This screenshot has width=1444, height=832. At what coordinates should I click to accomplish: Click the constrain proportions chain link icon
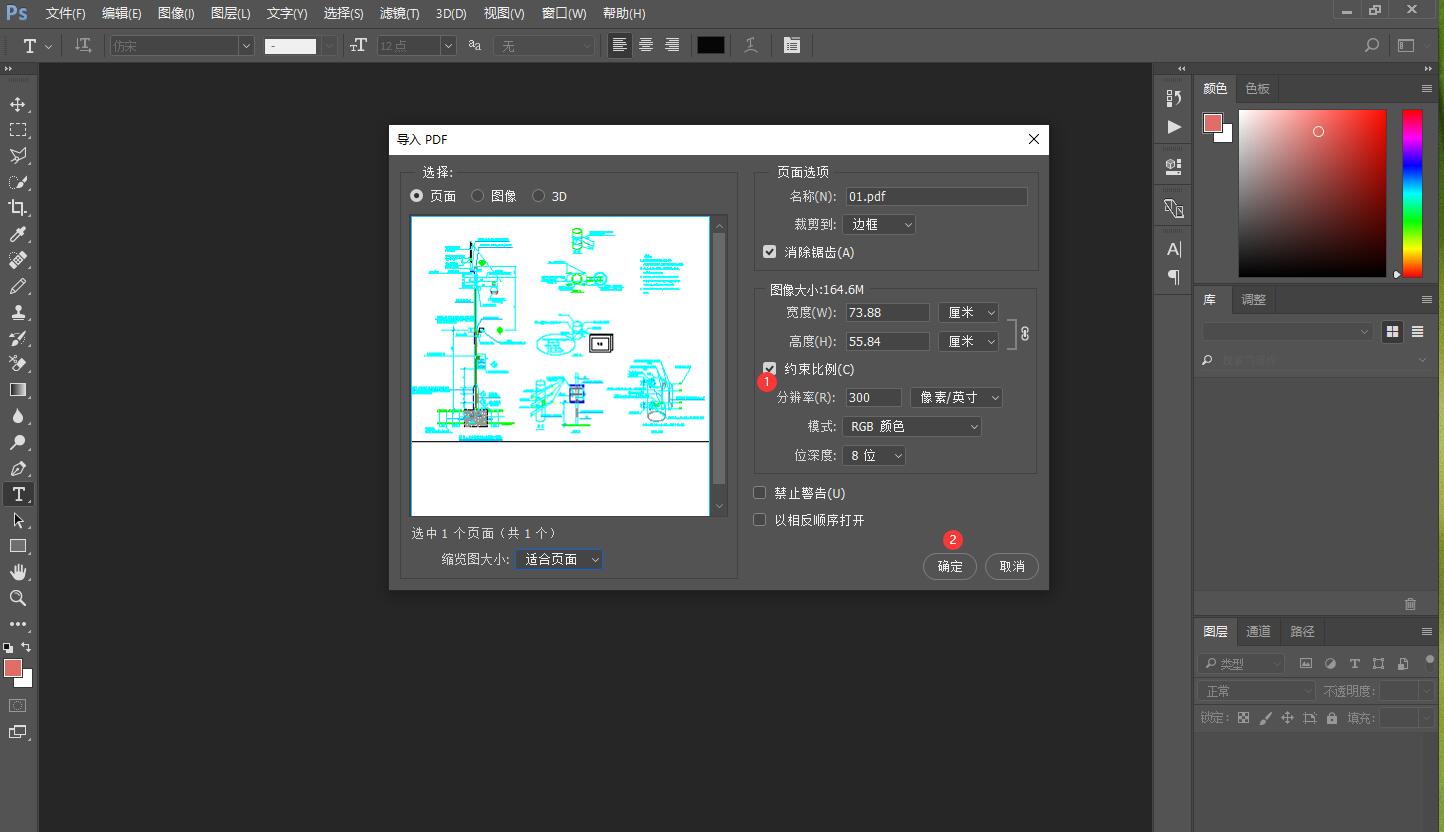1025,334
